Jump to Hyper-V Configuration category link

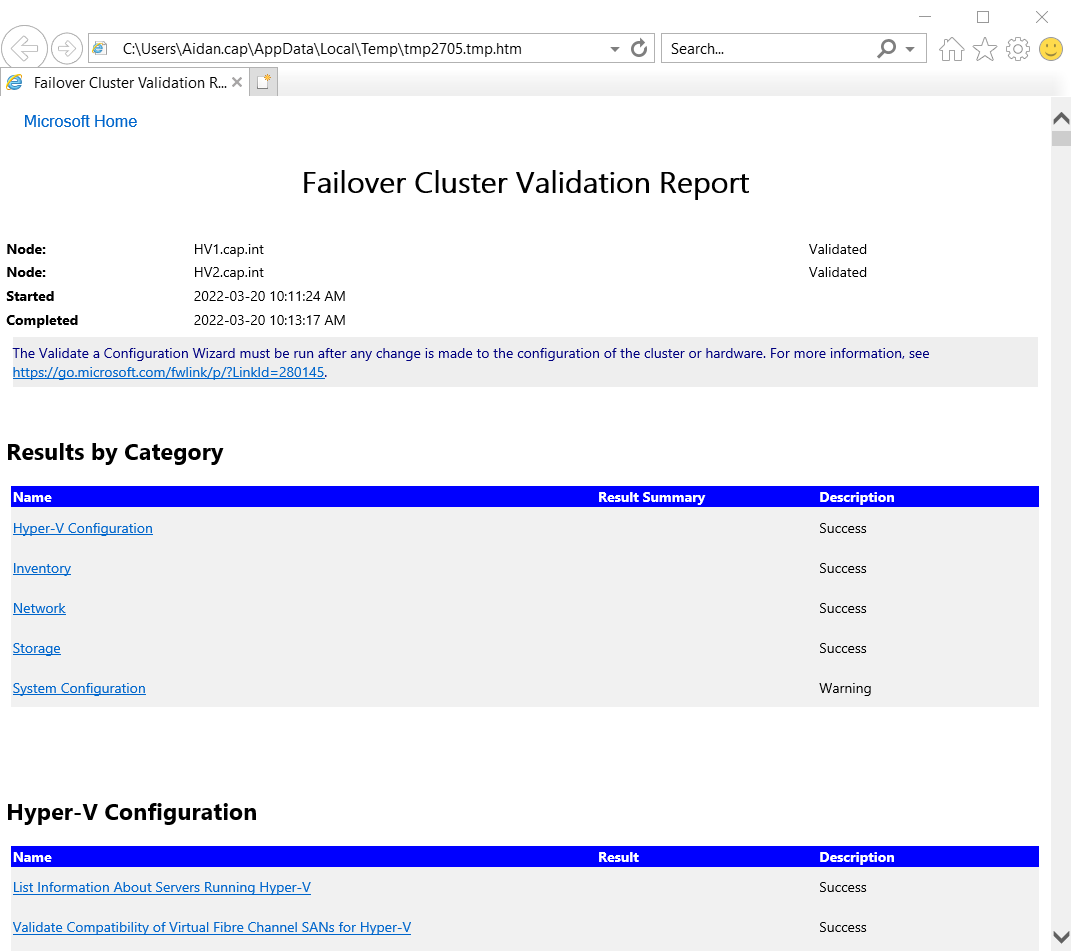tap(83, 528)
